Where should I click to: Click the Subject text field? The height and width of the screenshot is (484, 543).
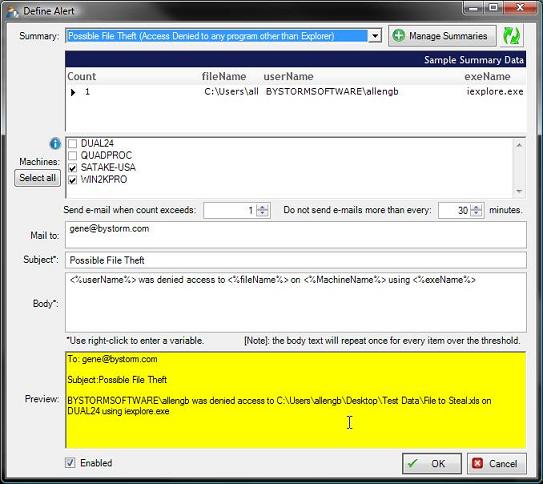296,260
